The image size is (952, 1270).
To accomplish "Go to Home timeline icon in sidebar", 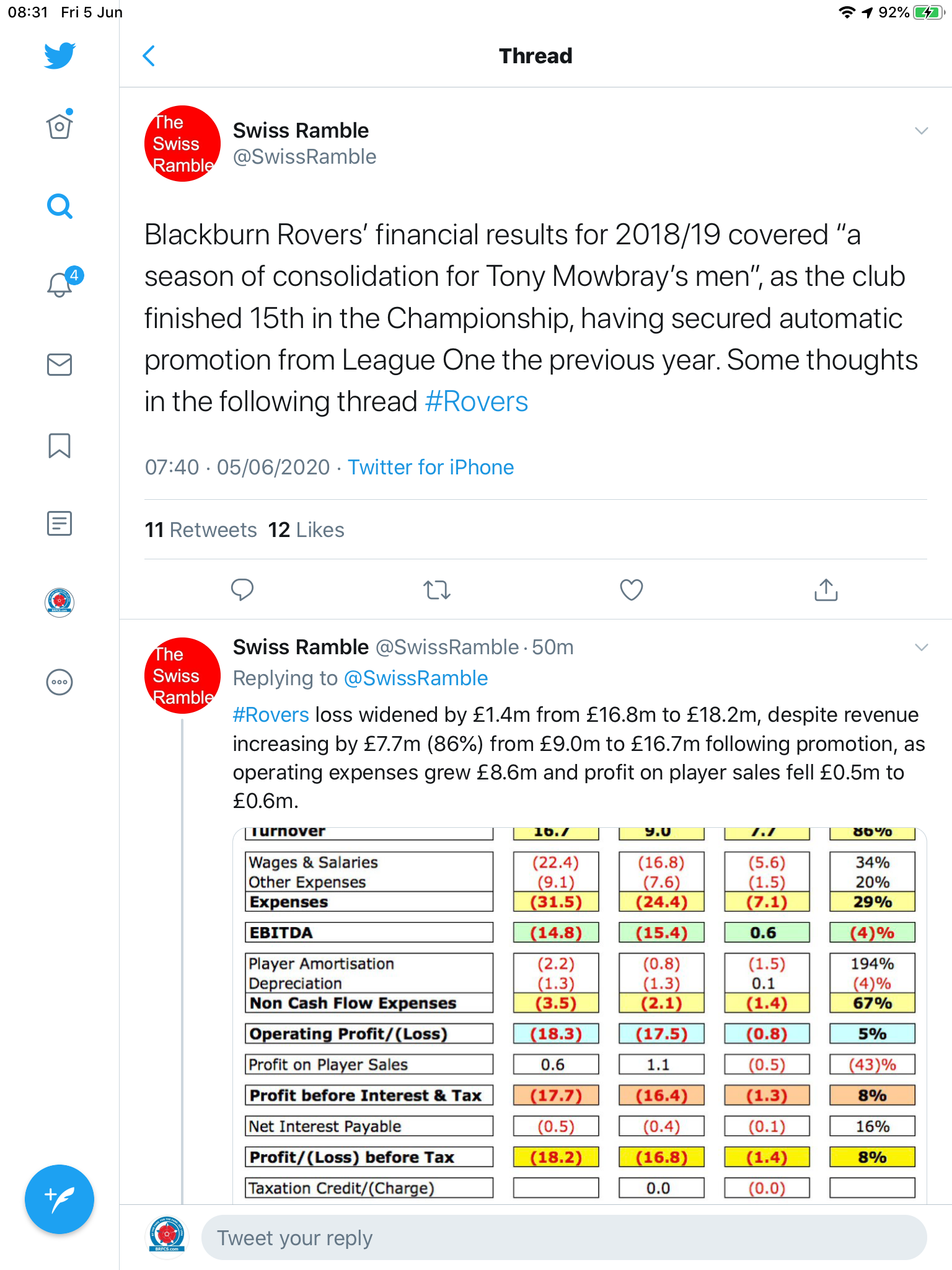I will [59, 126].
